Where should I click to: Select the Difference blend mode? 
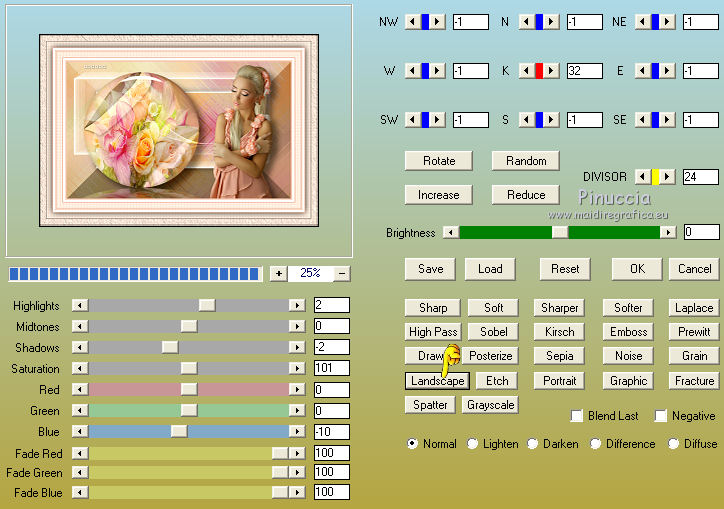coord(595,444)
